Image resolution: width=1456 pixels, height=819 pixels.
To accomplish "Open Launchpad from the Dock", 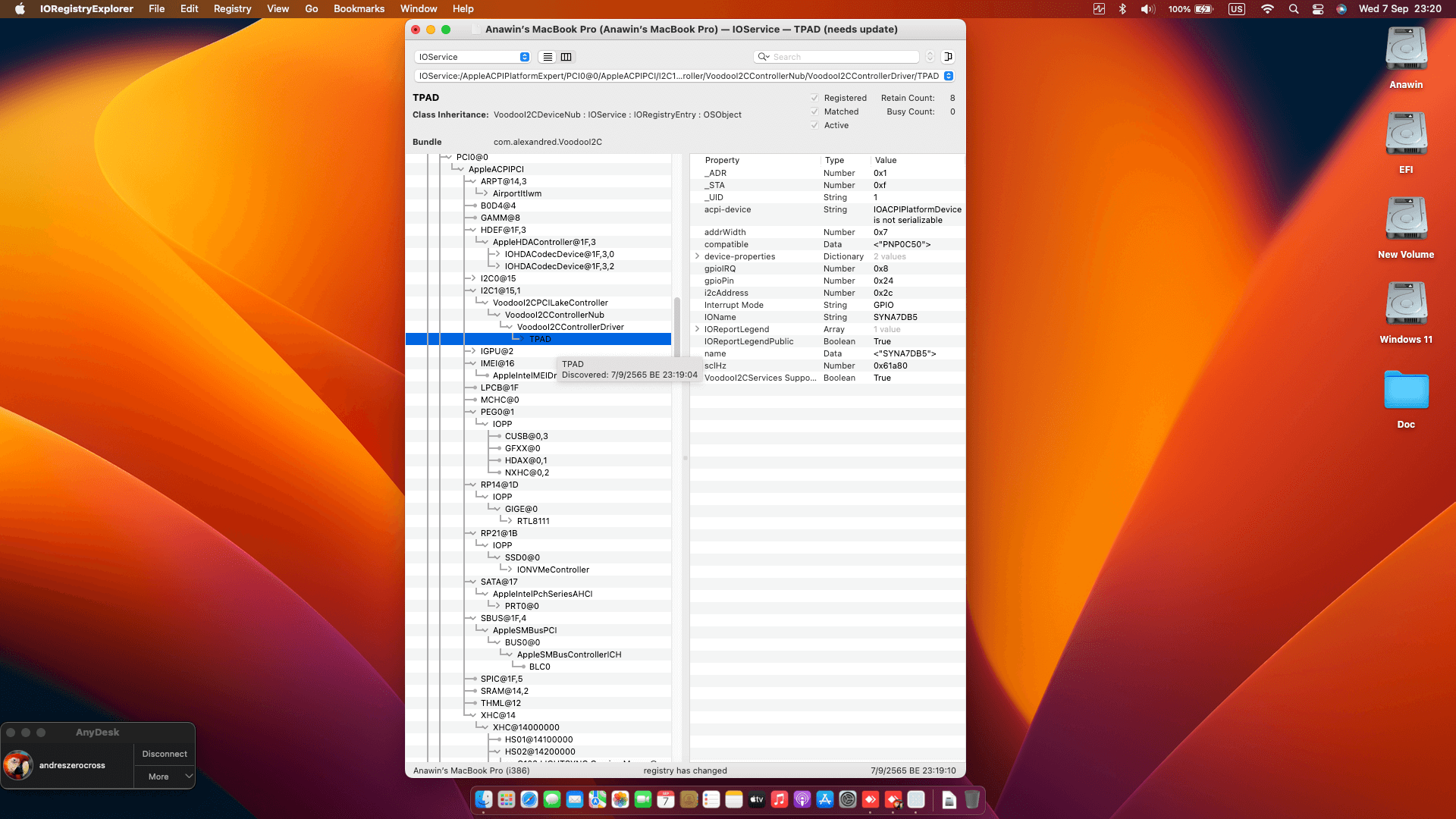I will (507, 799).
